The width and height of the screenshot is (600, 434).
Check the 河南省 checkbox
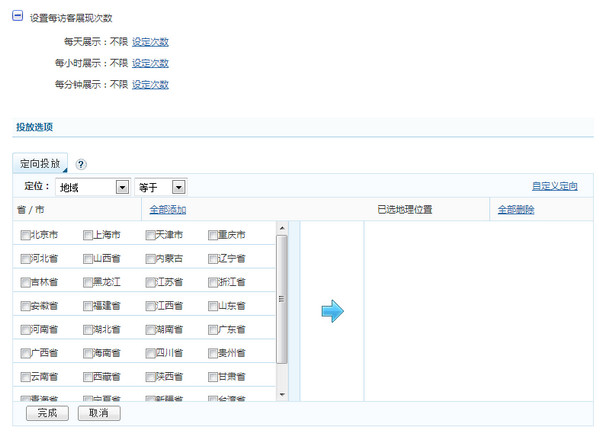point(25,330)
